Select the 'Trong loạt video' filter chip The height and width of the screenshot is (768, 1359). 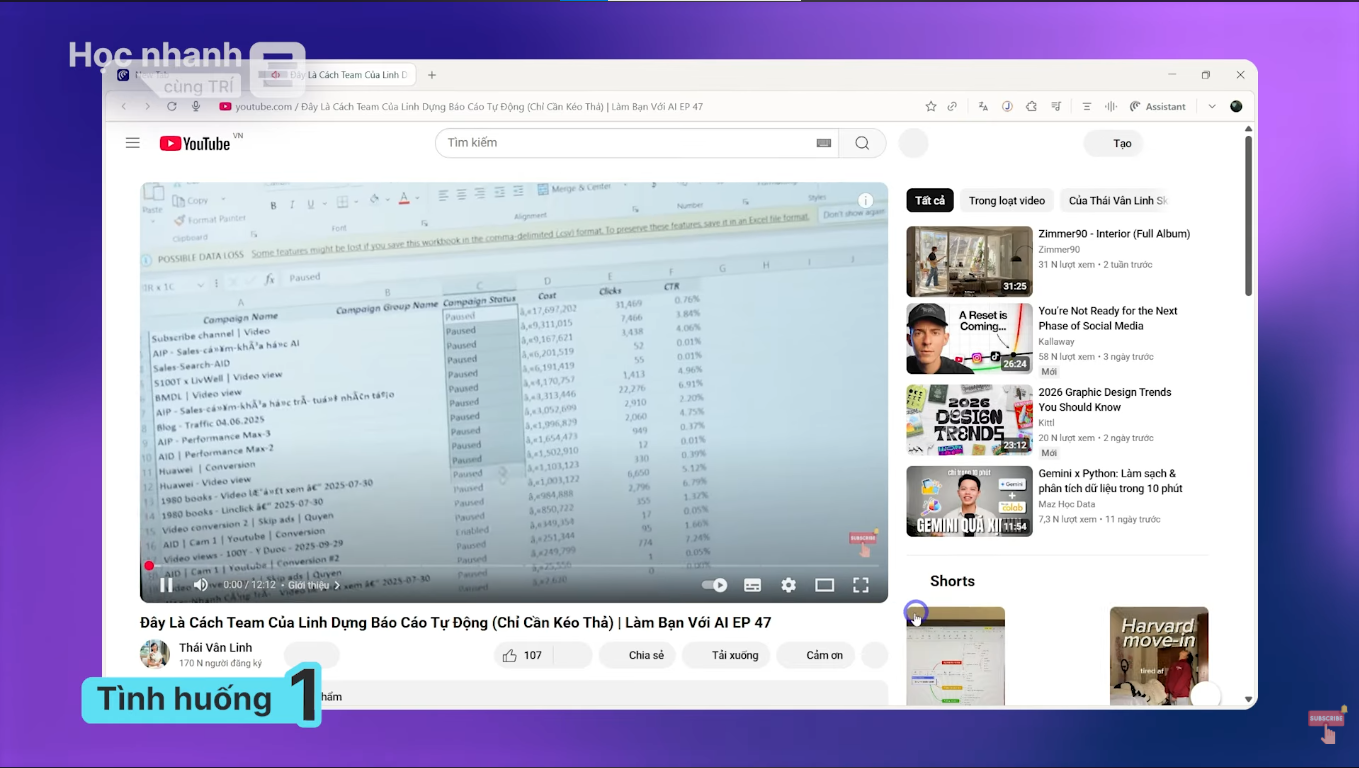[1006, 200]
